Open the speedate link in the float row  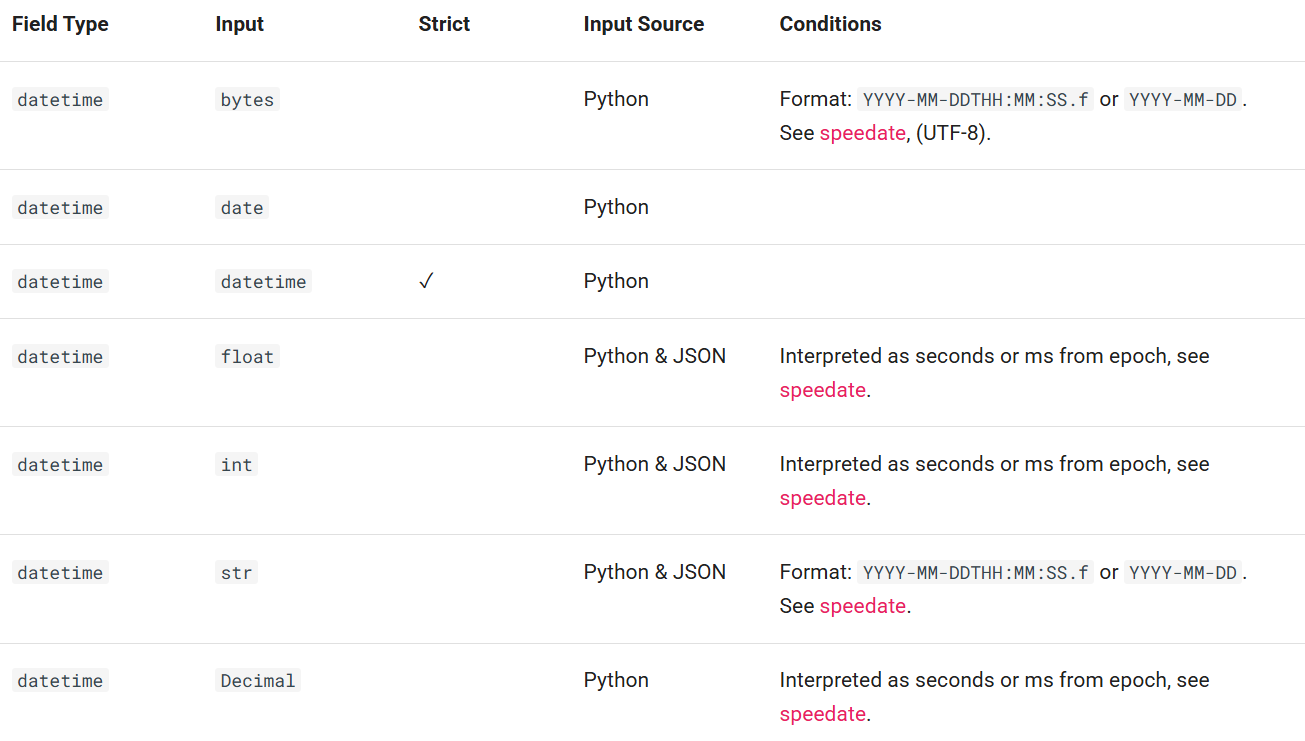(822, 390)
